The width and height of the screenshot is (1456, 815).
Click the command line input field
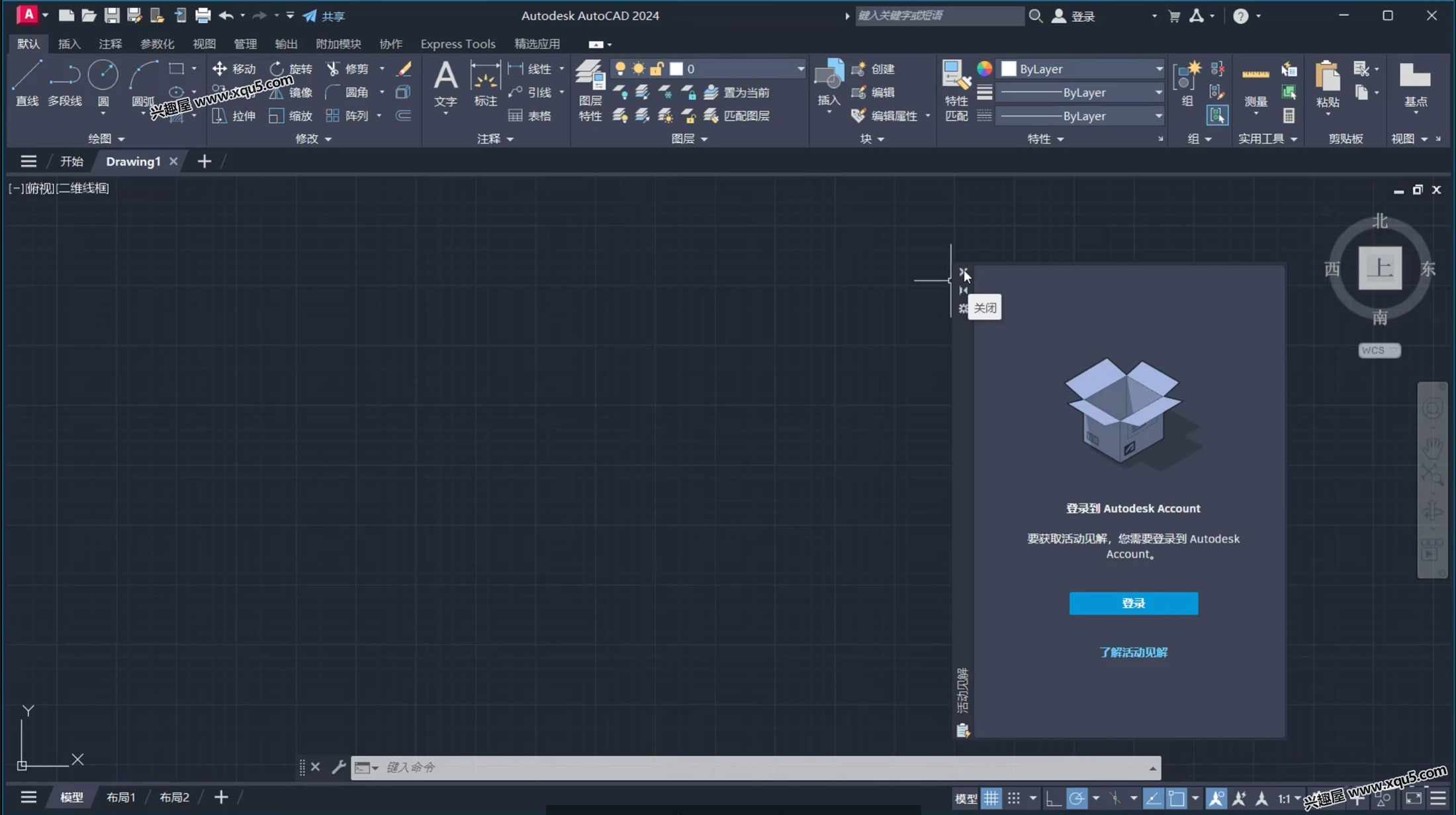(754, 767)
